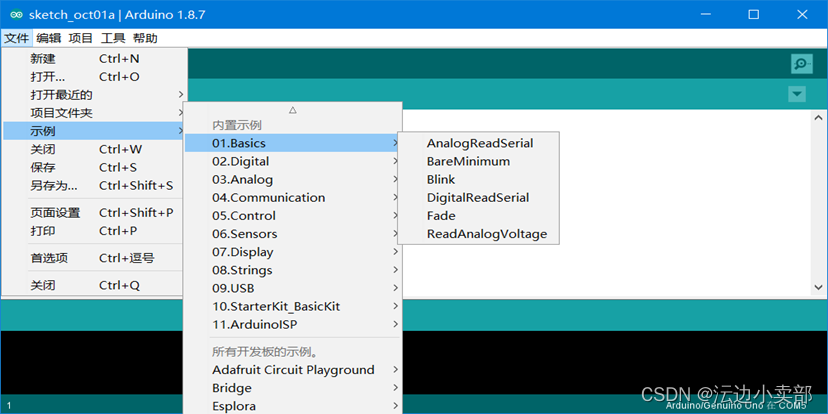Expand the 08.Strings examples submenu

click(293, 270)
